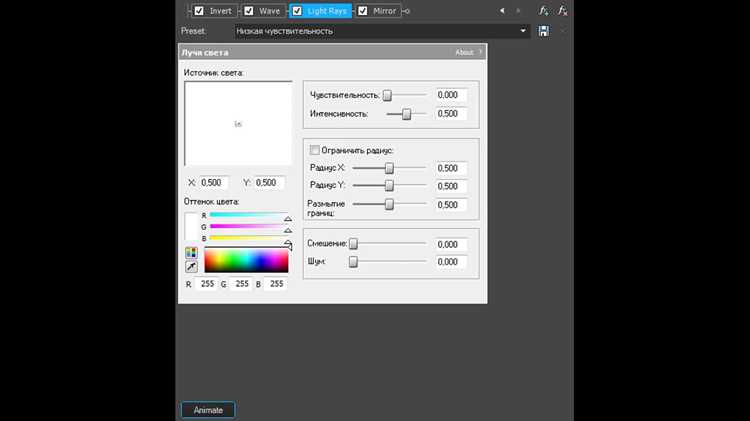Viewport: 750px width, 421px height.
Task: Toggle the Wave effect checkbox
Action: 249,11
